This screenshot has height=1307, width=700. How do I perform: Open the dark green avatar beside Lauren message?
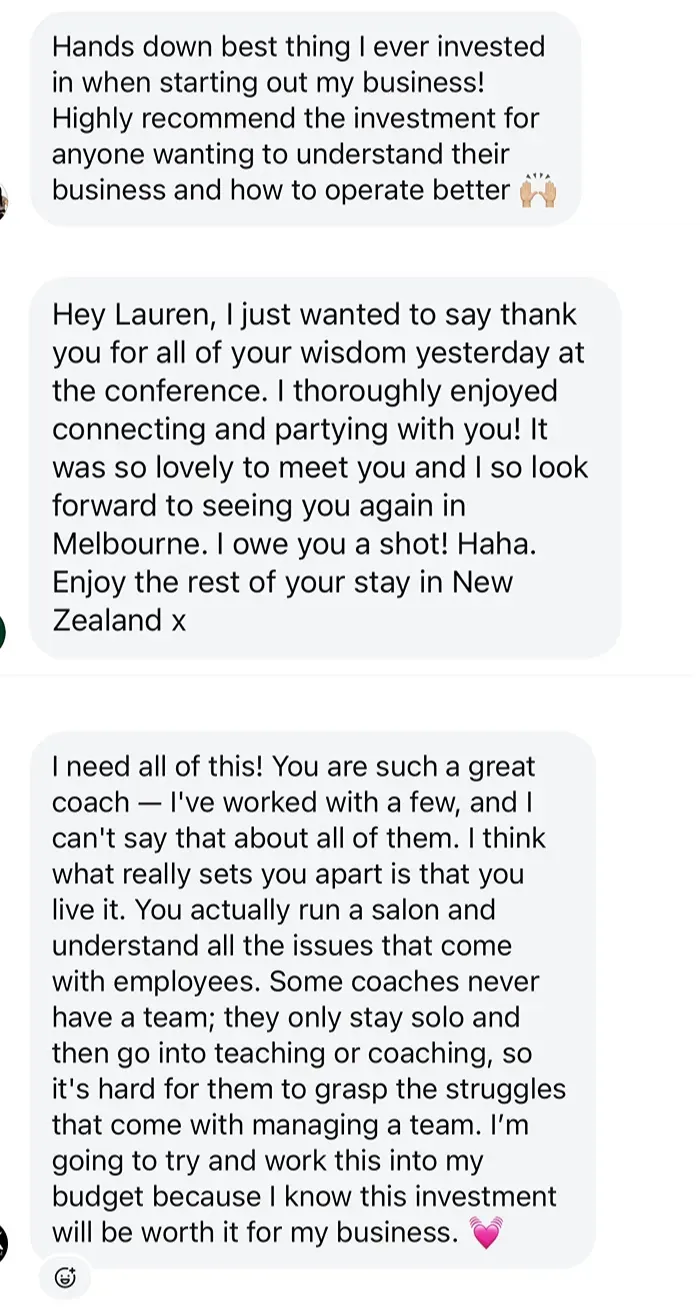3,633
